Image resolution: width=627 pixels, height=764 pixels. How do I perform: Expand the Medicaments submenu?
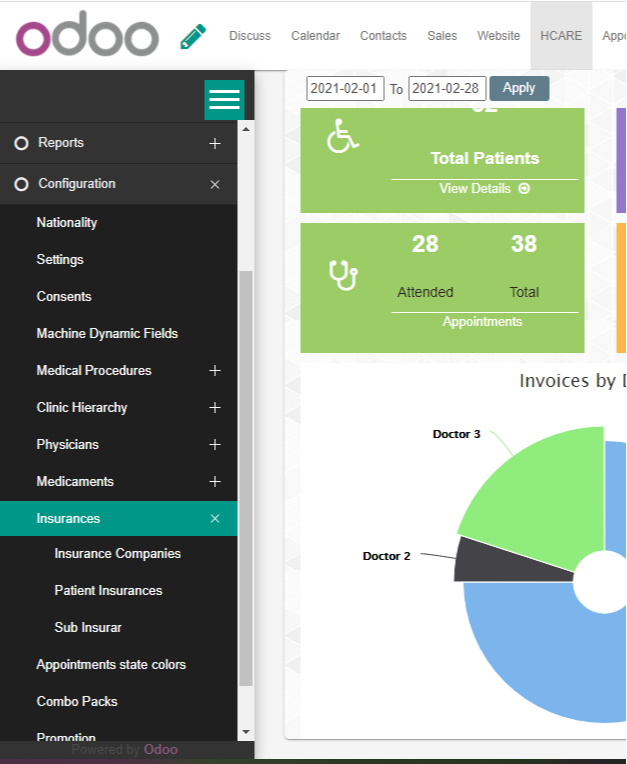[215, 482]
